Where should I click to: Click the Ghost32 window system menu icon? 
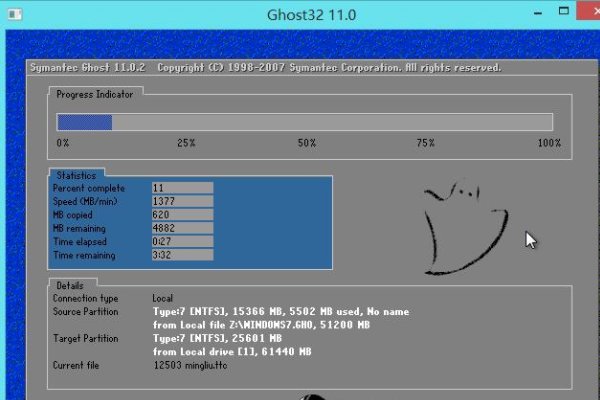15,15
